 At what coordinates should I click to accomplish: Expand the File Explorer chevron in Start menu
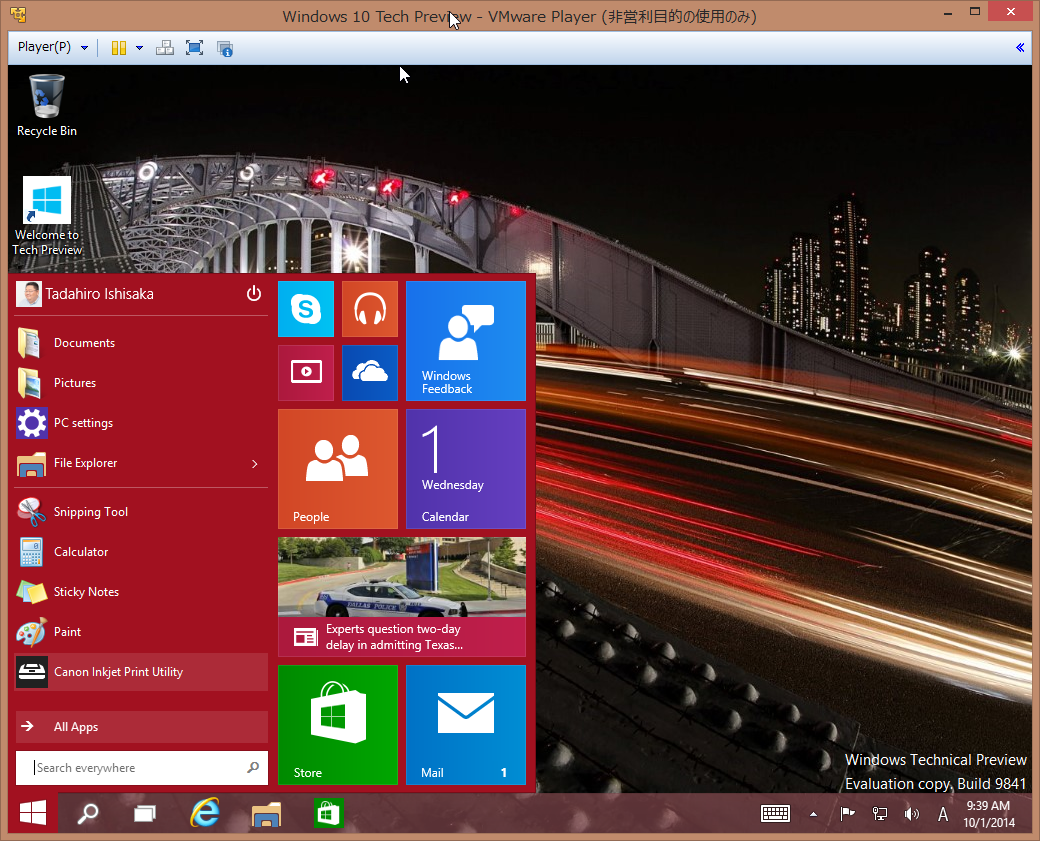pos(257,463)
